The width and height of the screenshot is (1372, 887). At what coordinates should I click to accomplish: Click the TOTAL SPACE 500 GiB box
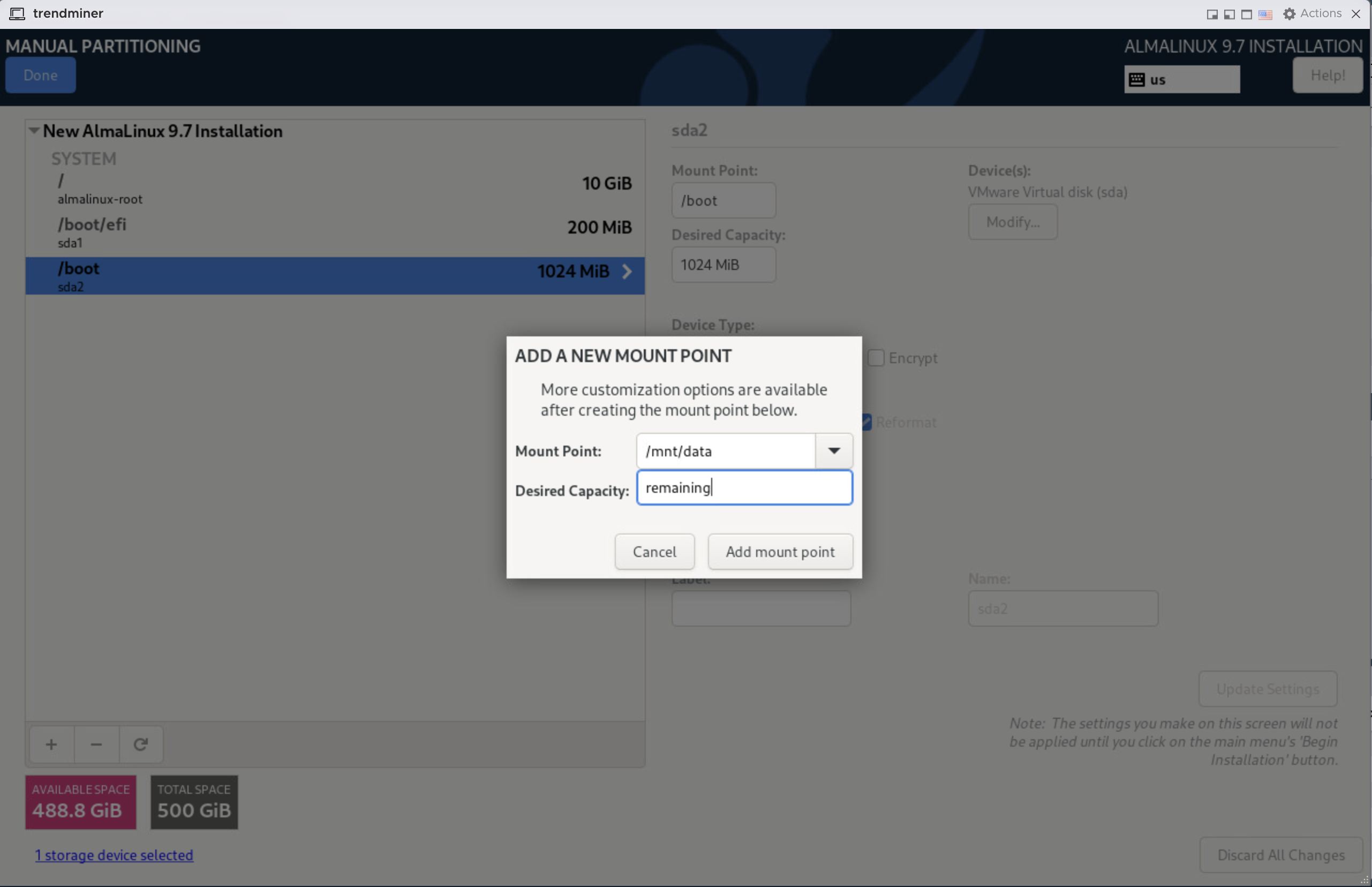(194, 802)
